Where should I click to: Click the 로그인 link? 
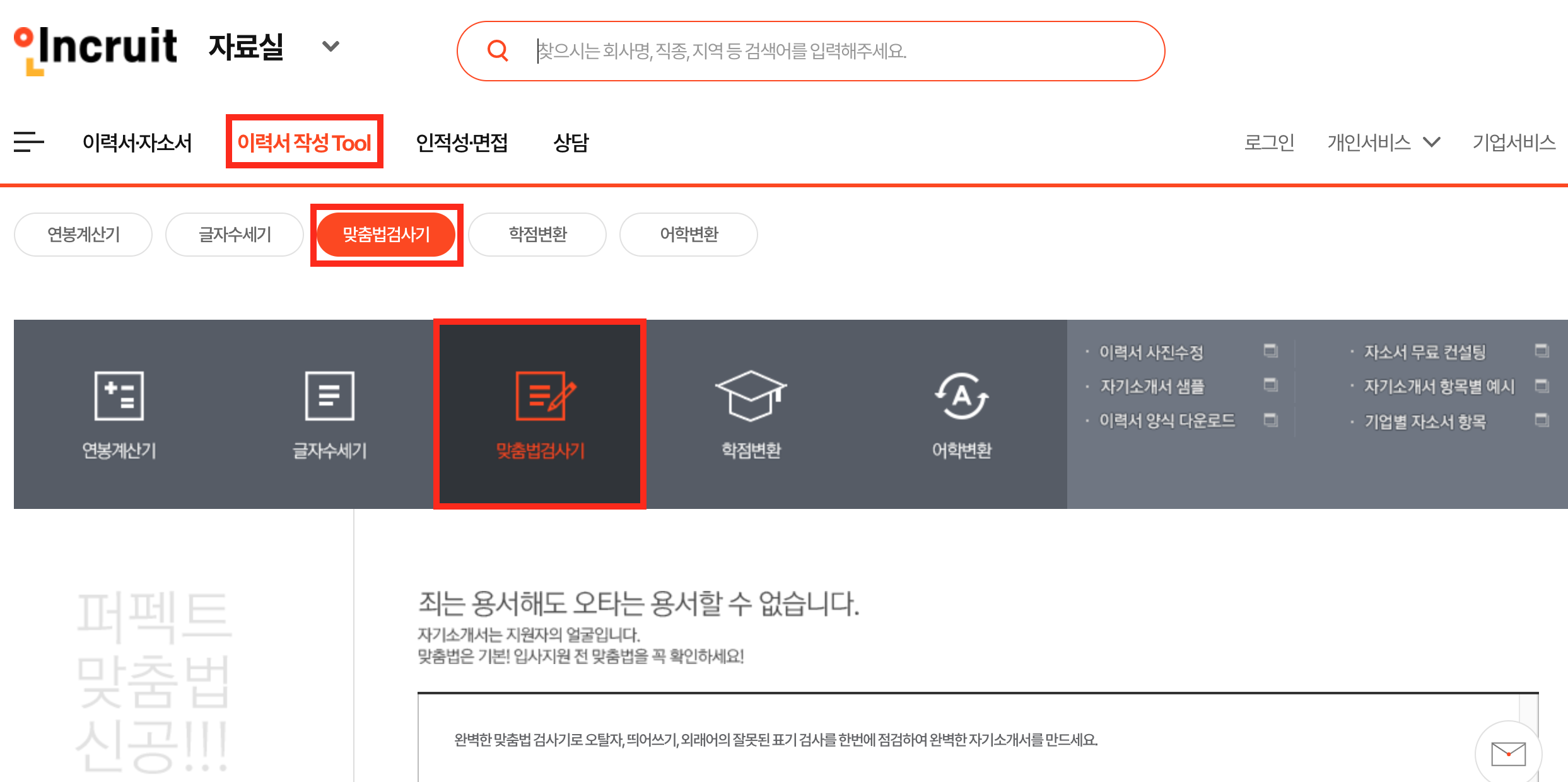[x=1269, y=143]
